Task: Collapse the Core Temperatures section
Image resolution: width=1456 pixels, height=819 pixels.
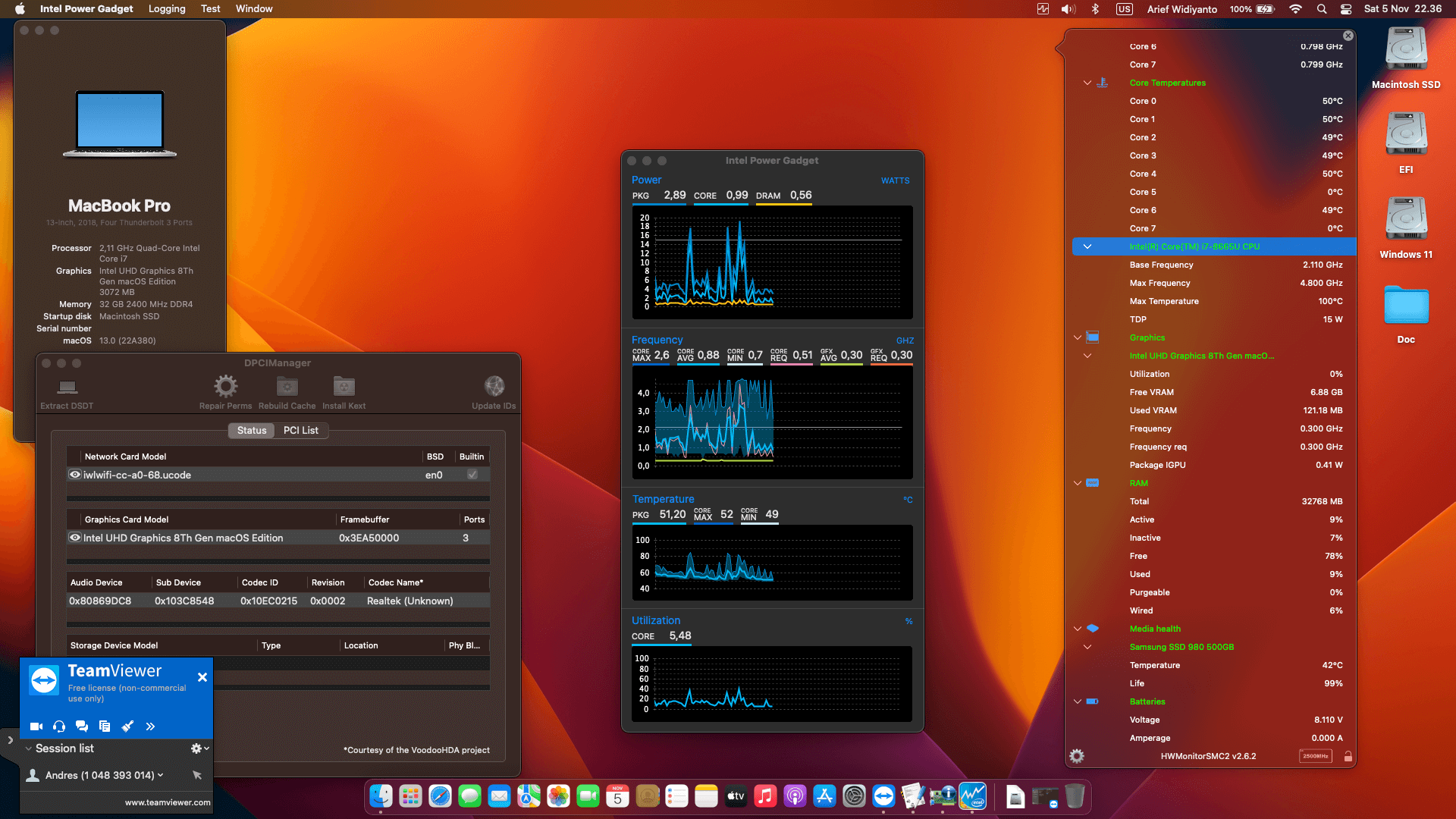Action: pos(1087,83)
